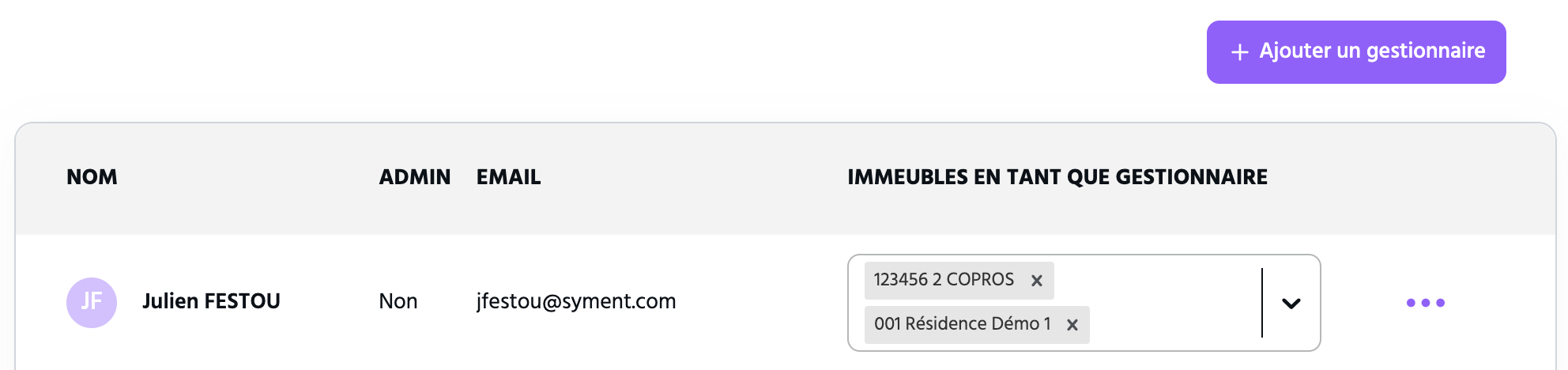Sort by the ADMIN column header
This screenshot has width=1568, height=370.
(x=415, y=177)
